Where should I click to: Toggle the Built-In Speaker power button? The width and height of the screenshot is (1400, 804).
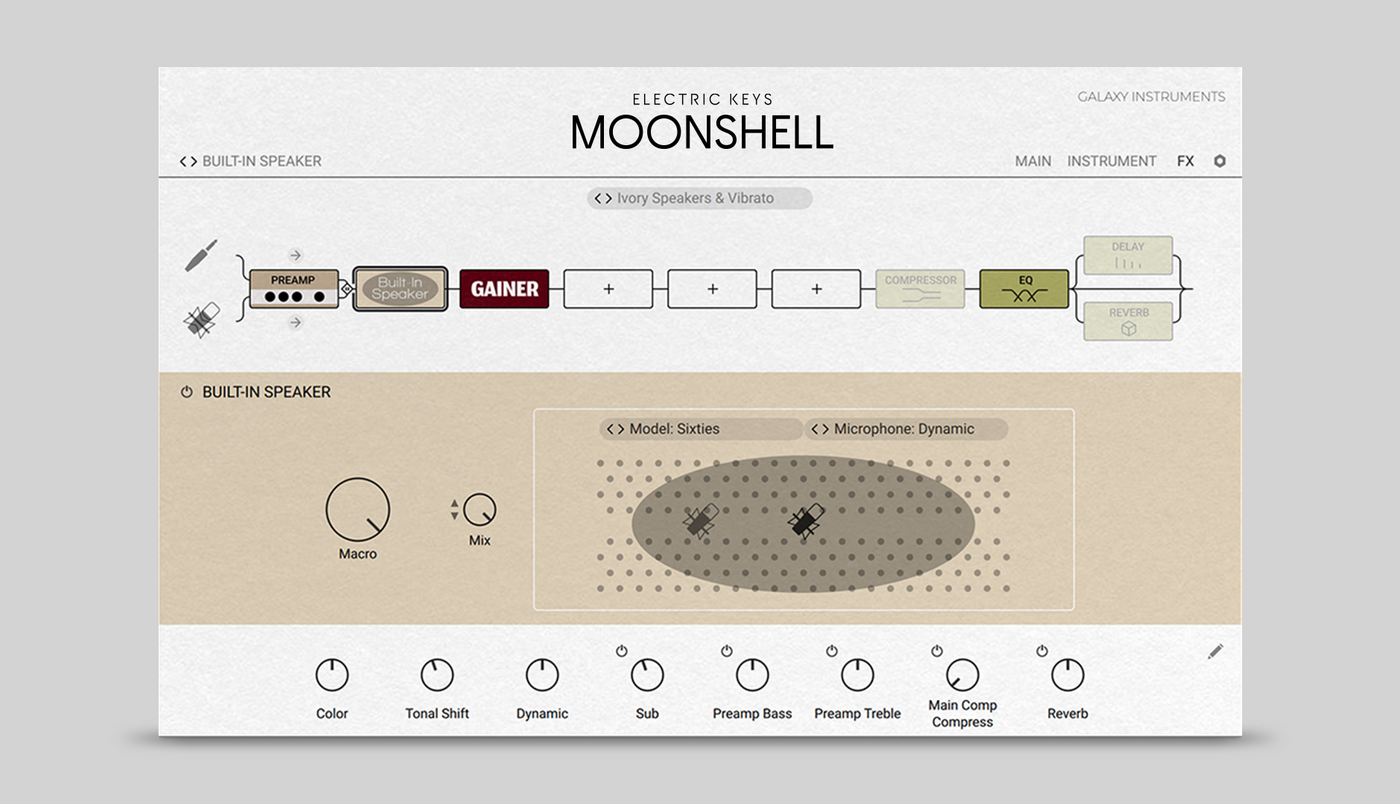(x=186, y=392)
